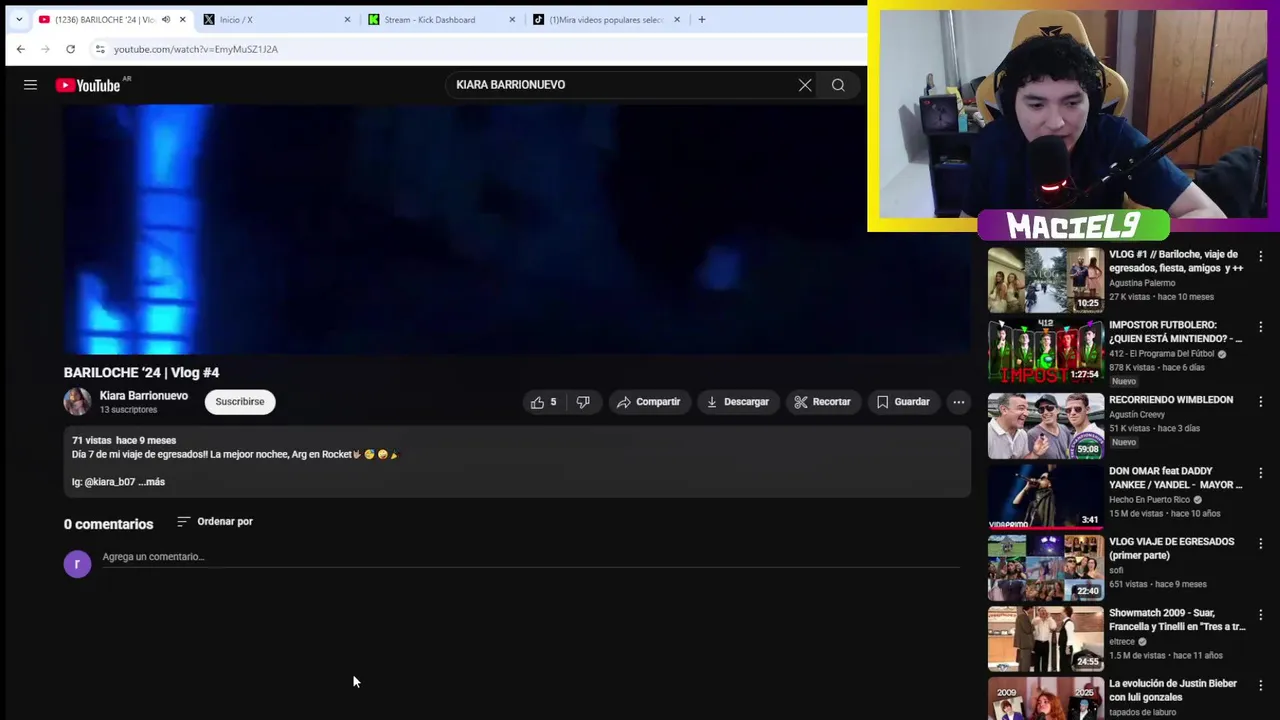
Task: Click '412 - El Programa Del Fútbol' channel
Action: (x=1162, y=354)
